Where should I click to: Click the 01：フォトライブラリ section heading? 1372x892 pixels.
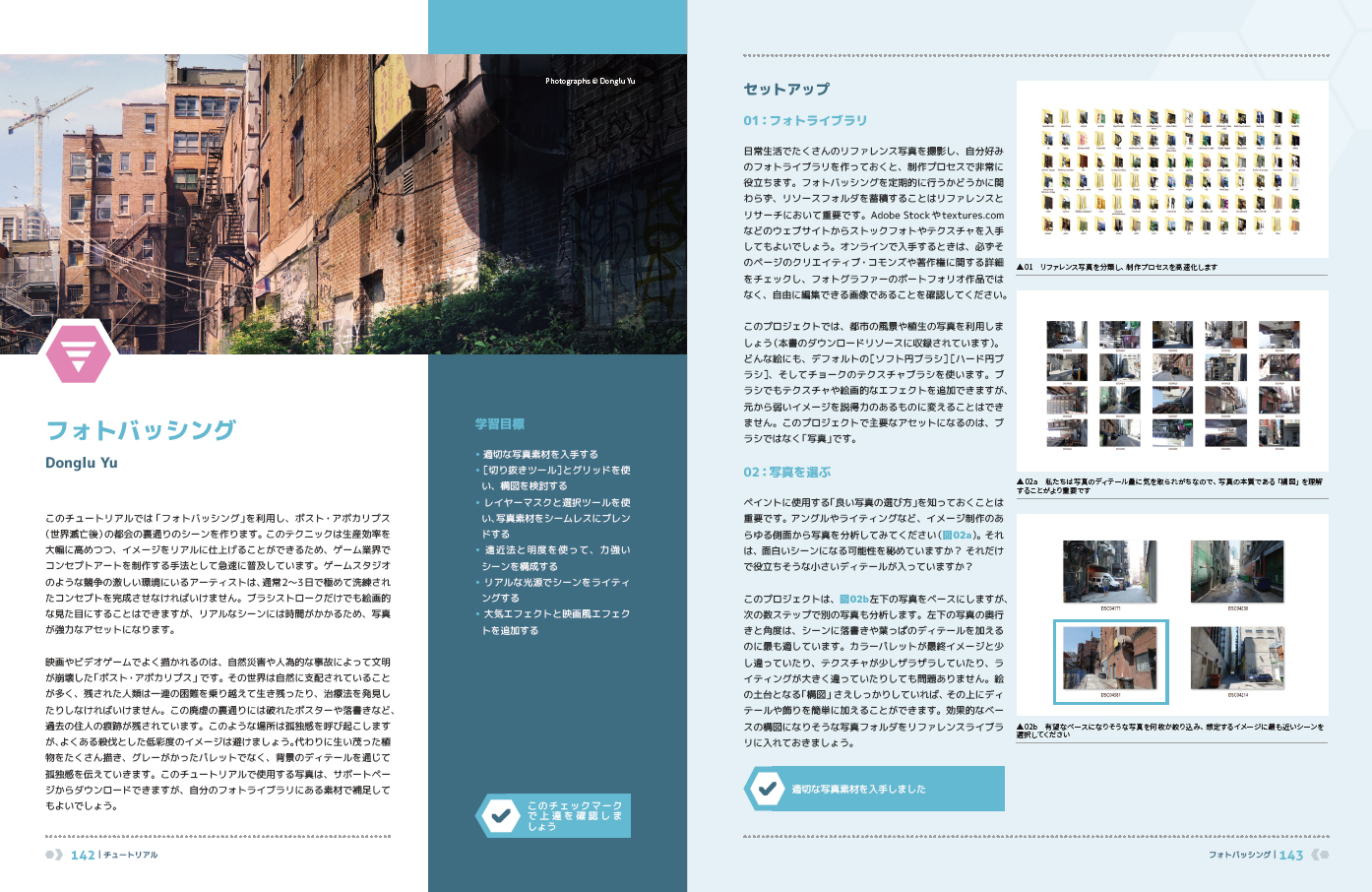coord(805,120)
